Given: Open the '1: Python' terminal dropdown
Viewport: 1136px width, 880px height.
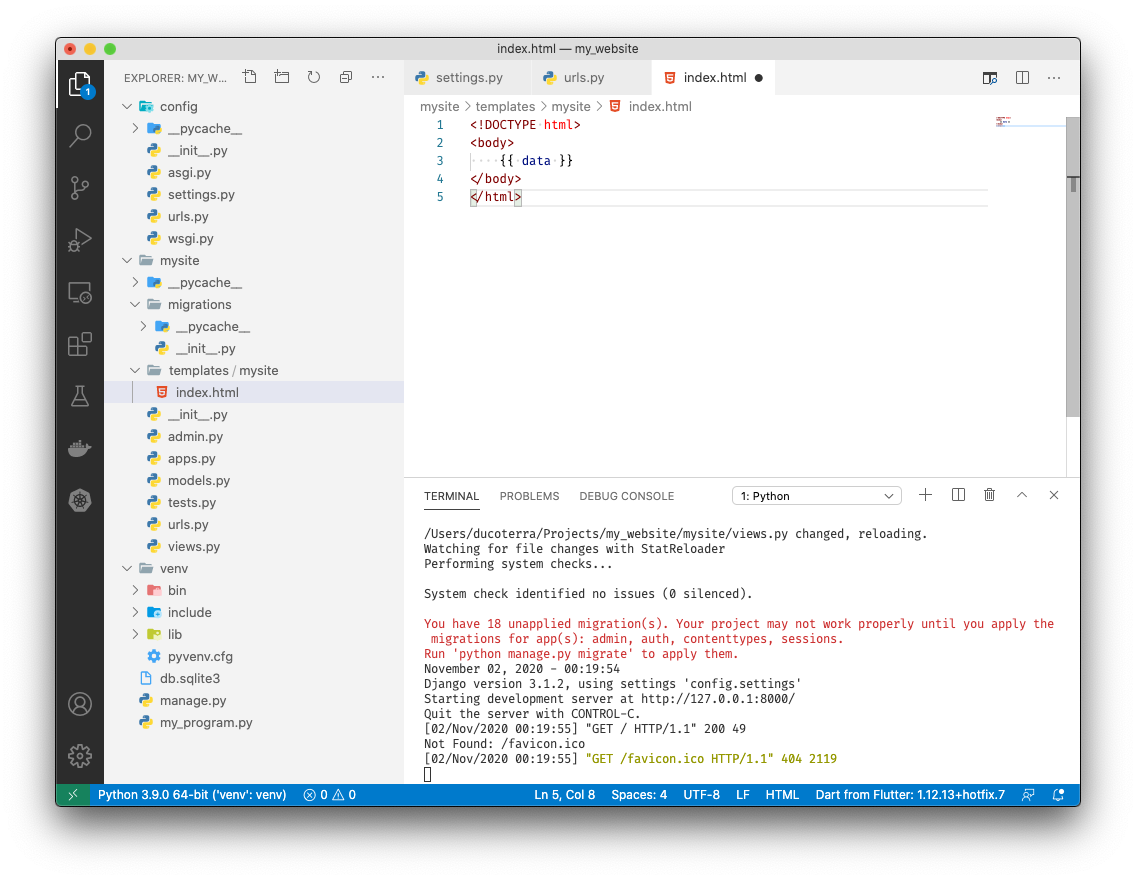Looking at the screenshot, I should tap(817, 496).
